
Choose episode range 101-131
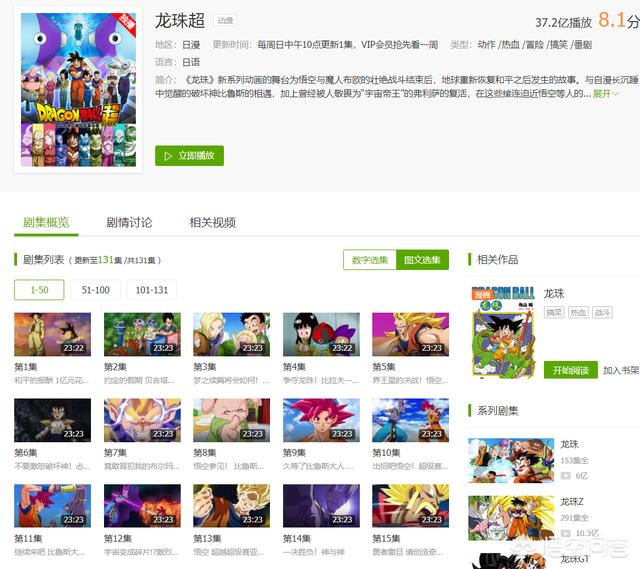point(151,290)
